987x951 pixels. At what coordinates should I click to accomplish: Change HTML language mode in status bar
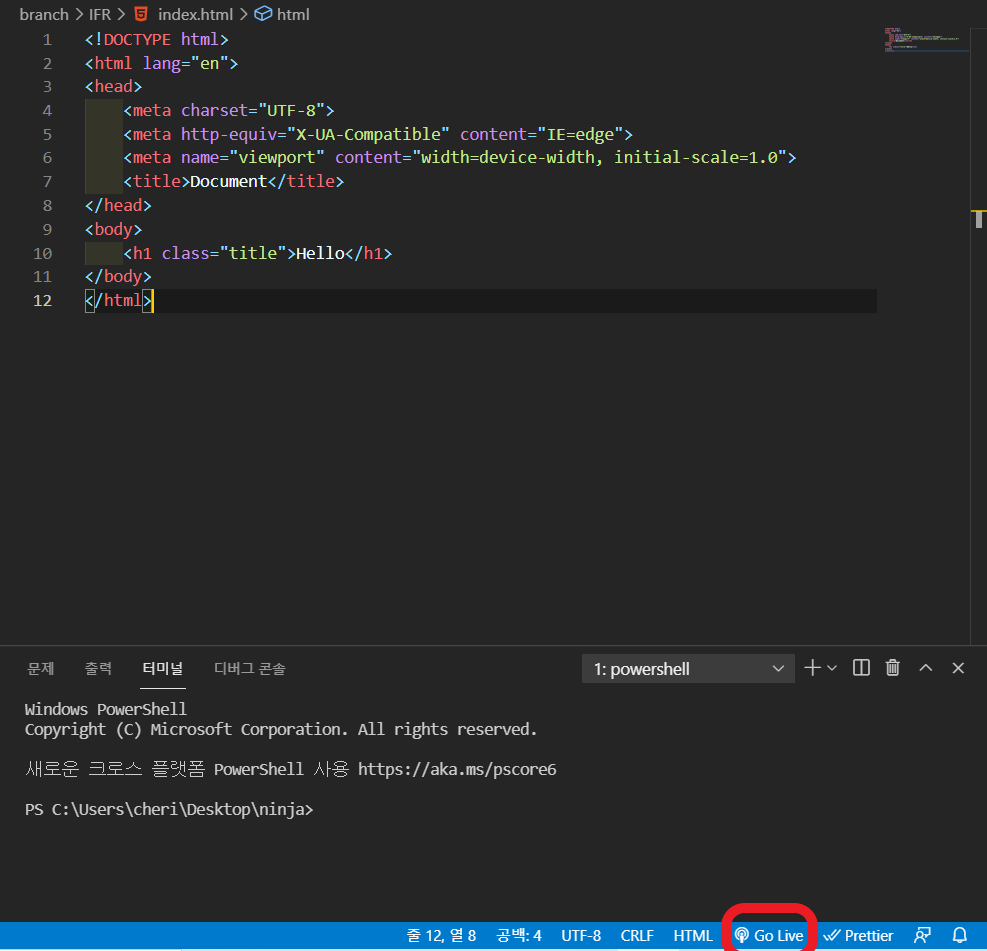click(x=692, y=936)
